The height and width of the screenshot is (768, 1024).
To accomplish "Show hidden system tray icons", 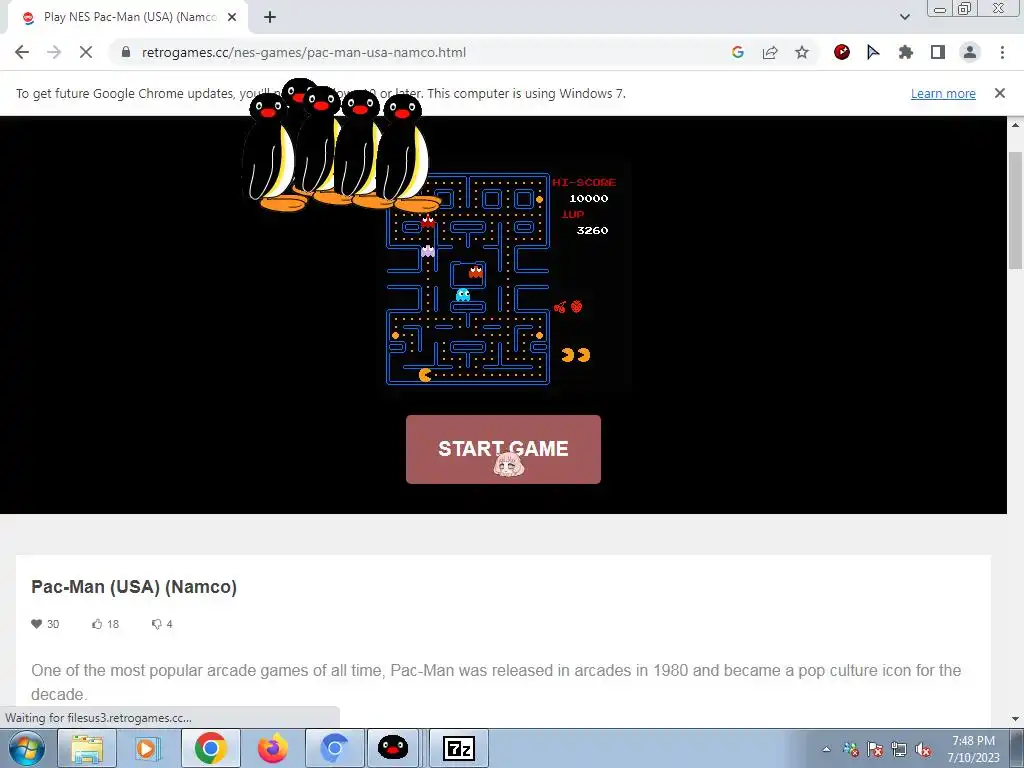I will click(826, 750).
